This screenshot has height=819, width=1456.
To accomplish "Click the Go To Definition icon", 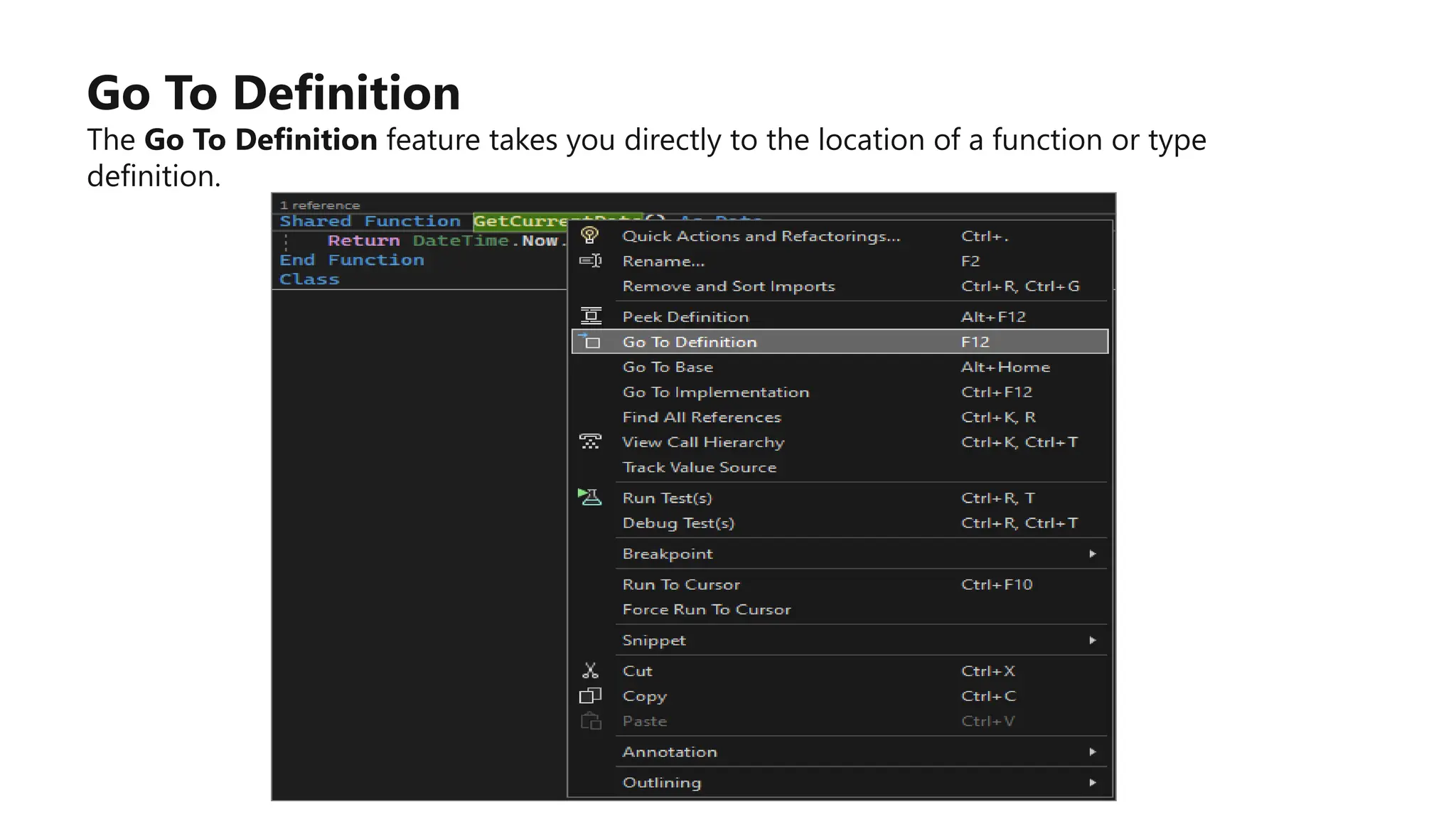I will coord(589,341).
